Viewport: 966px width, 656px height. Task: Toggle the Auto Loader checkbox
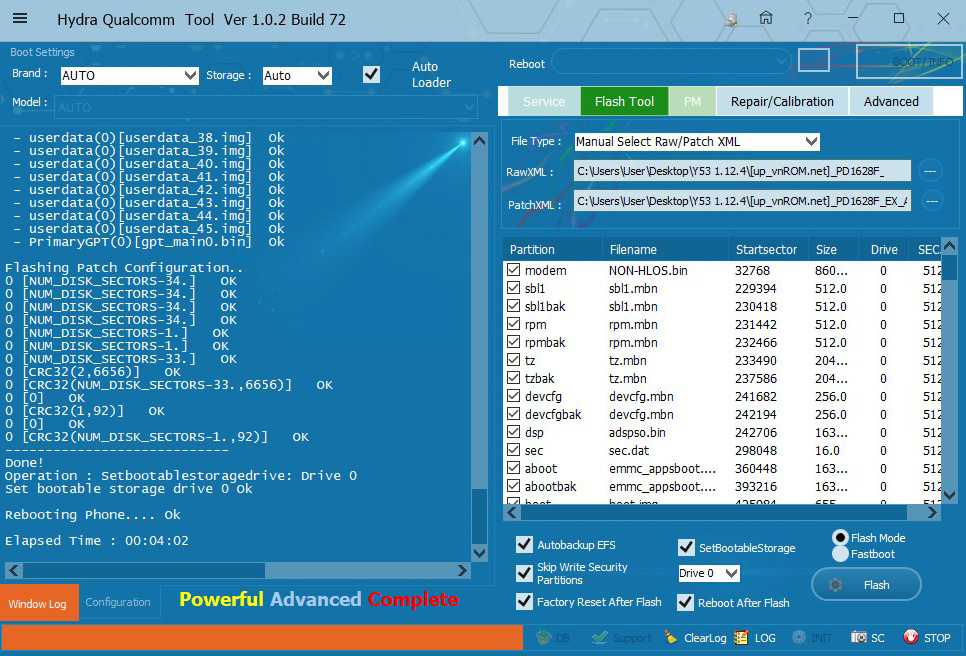tap(371, 75)
